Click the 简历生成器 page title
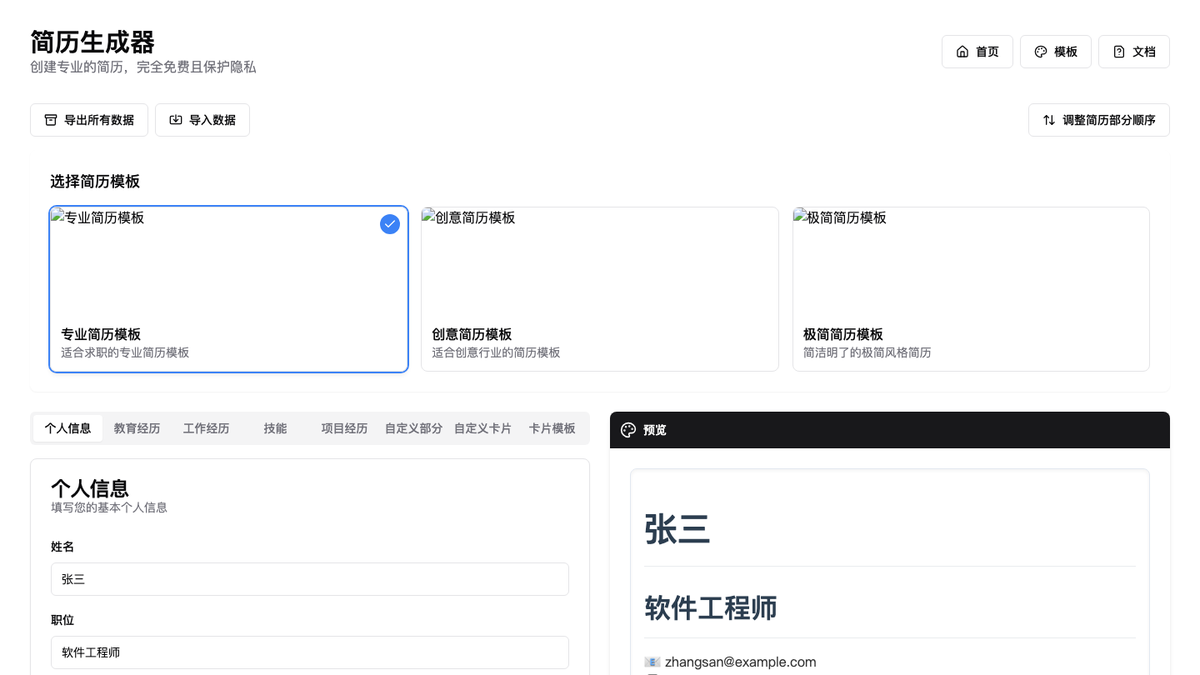This screenshot has width=1200, height=675. [93, 42]
